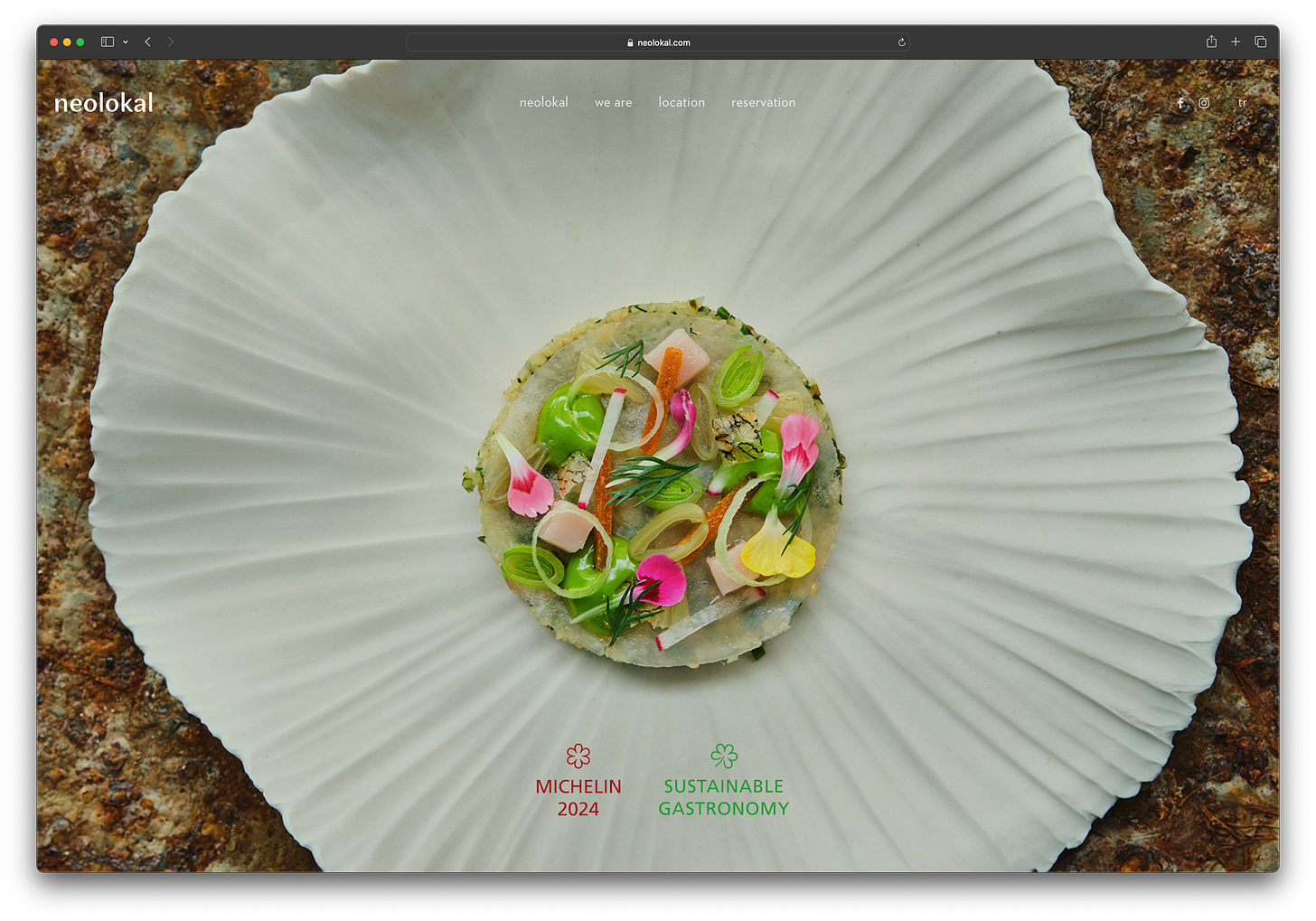The width and height of the screenshot is (1316, 921).
Task: Click the red Michelin star icon
Action: 578,756
